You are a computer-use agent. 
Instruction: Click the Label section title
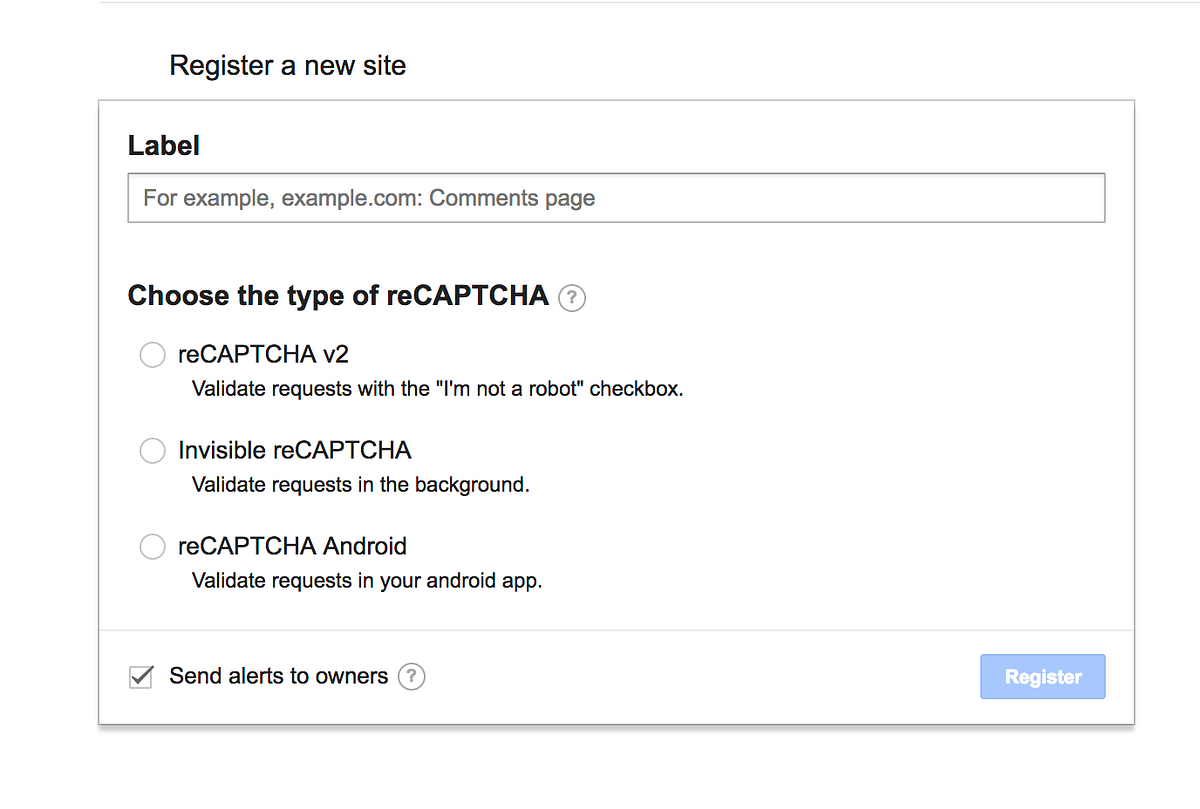[x=163, y=145]
